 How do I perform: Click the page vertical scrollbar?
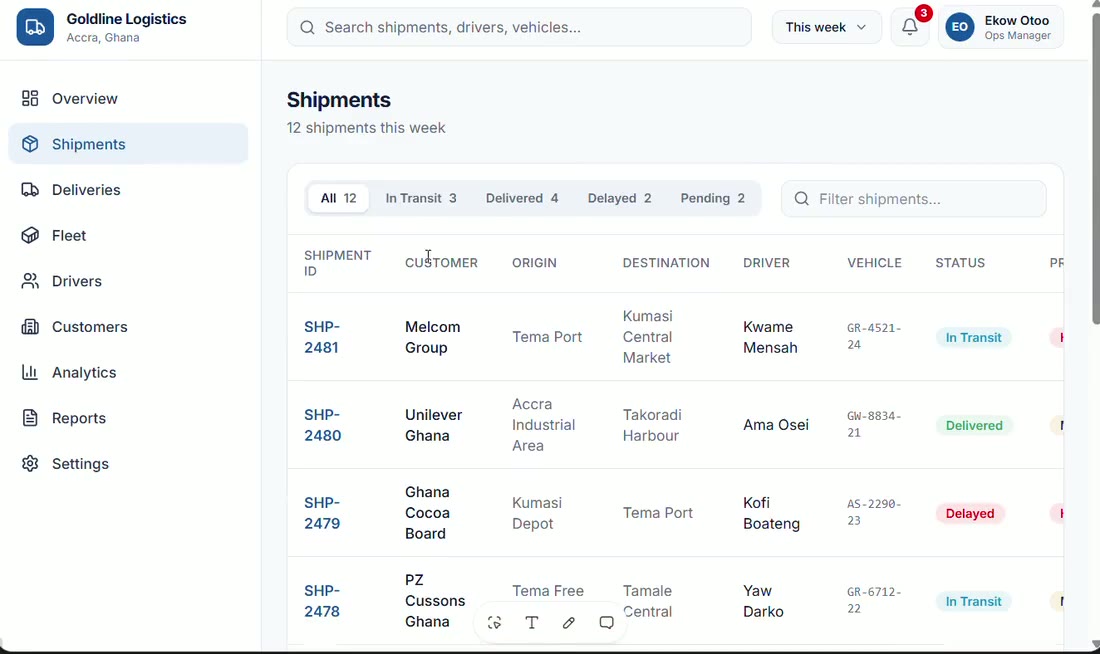1095,168
